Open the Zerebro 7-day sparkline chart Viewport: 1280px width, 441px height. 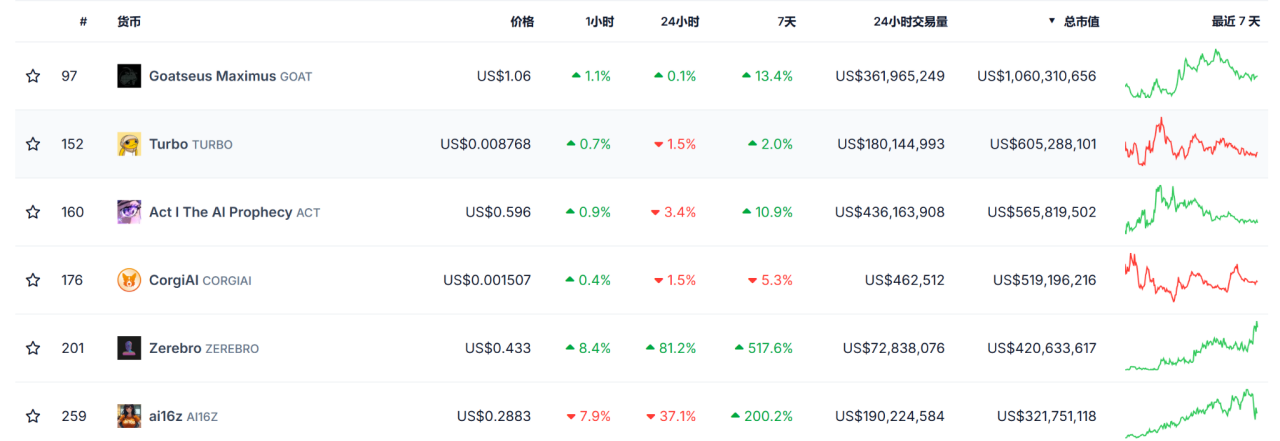(1191, 348)
